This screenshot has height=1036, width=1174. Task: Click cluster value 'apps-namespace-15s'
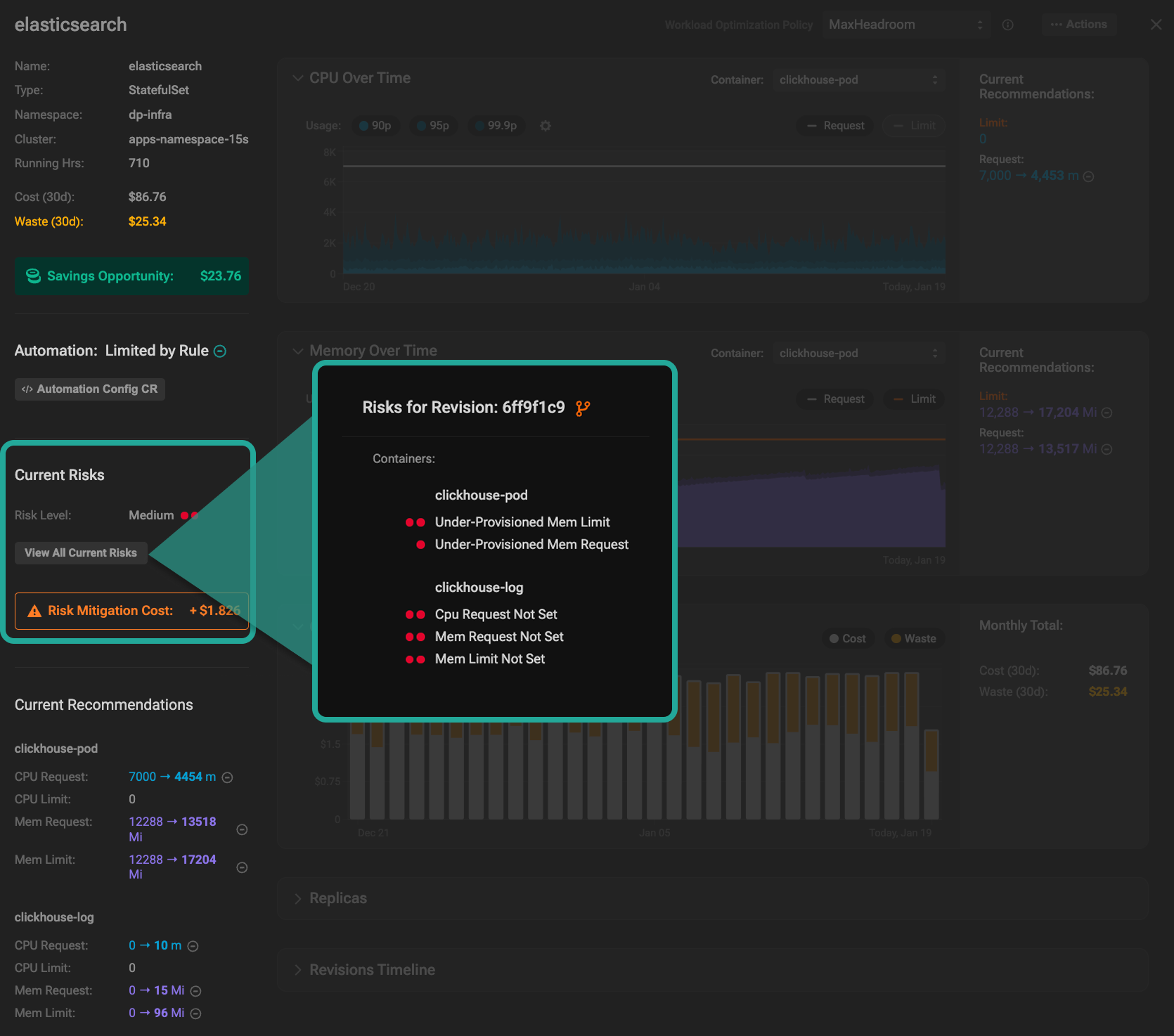click(188, 139)
